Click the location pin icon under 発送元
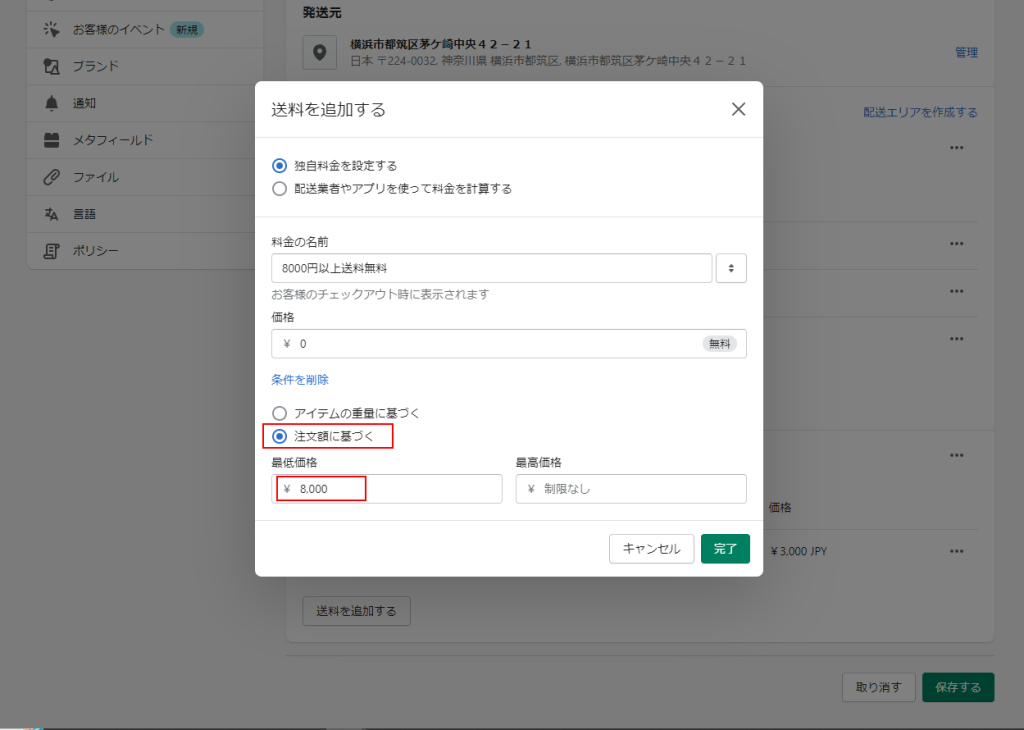 click(x=319, y=52)
